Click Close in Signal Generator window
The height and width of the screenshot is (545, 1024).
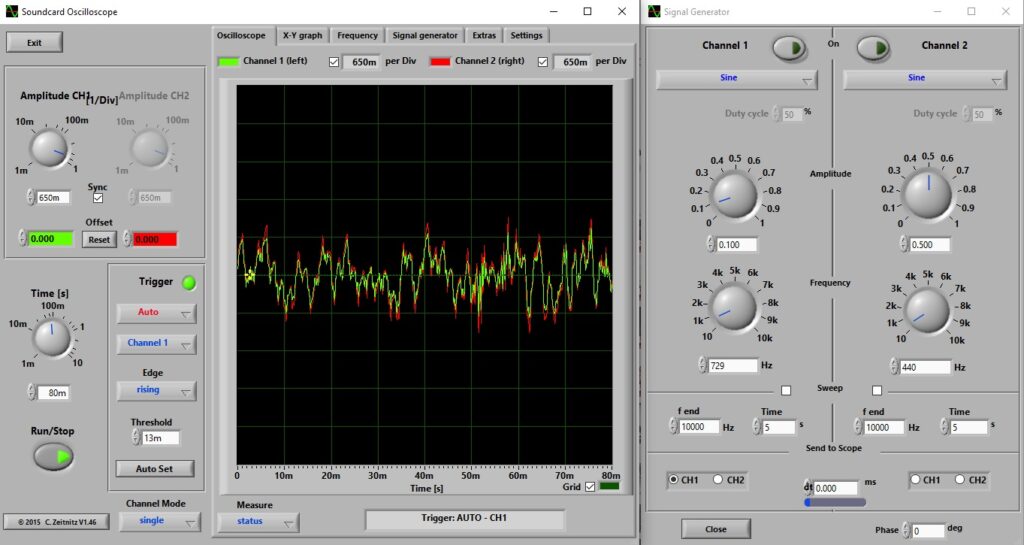716,529
